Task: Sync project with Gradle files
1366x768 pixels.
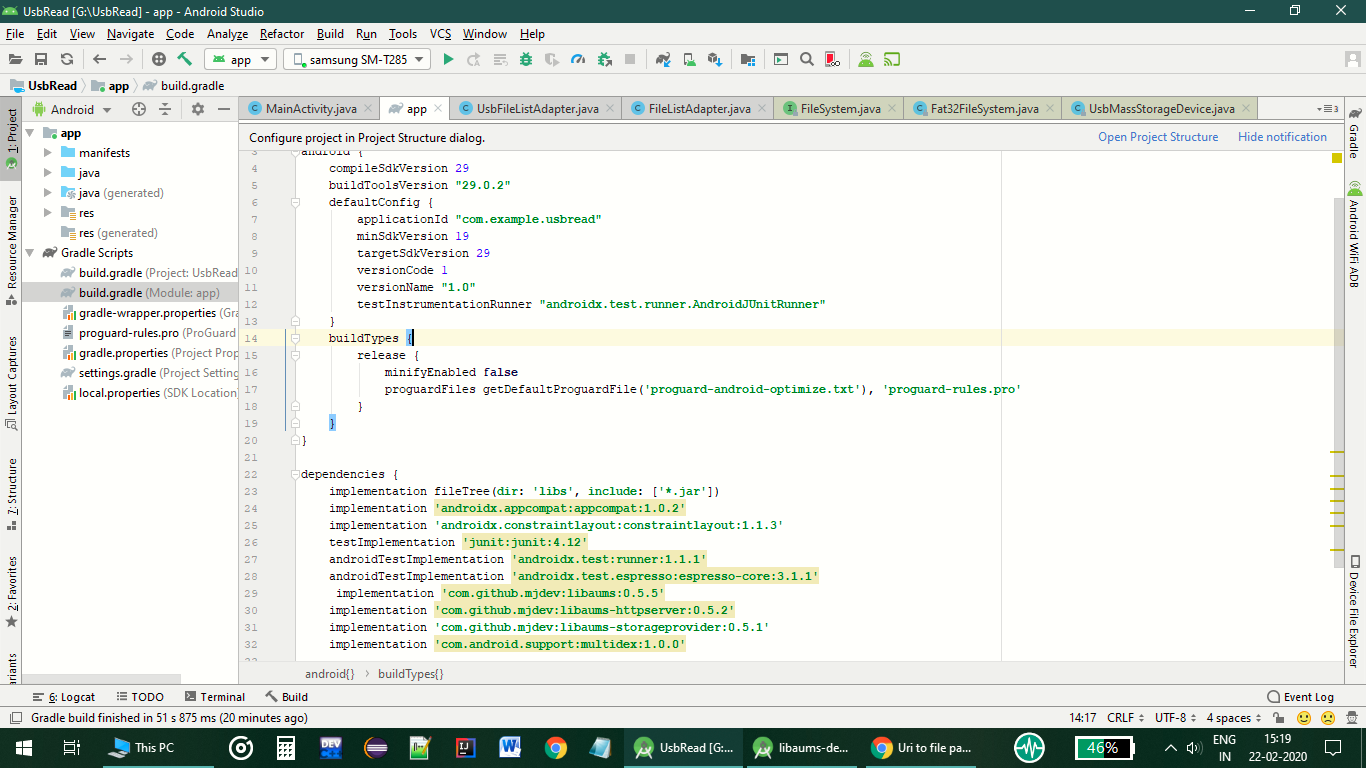Action: coord(663,59)
